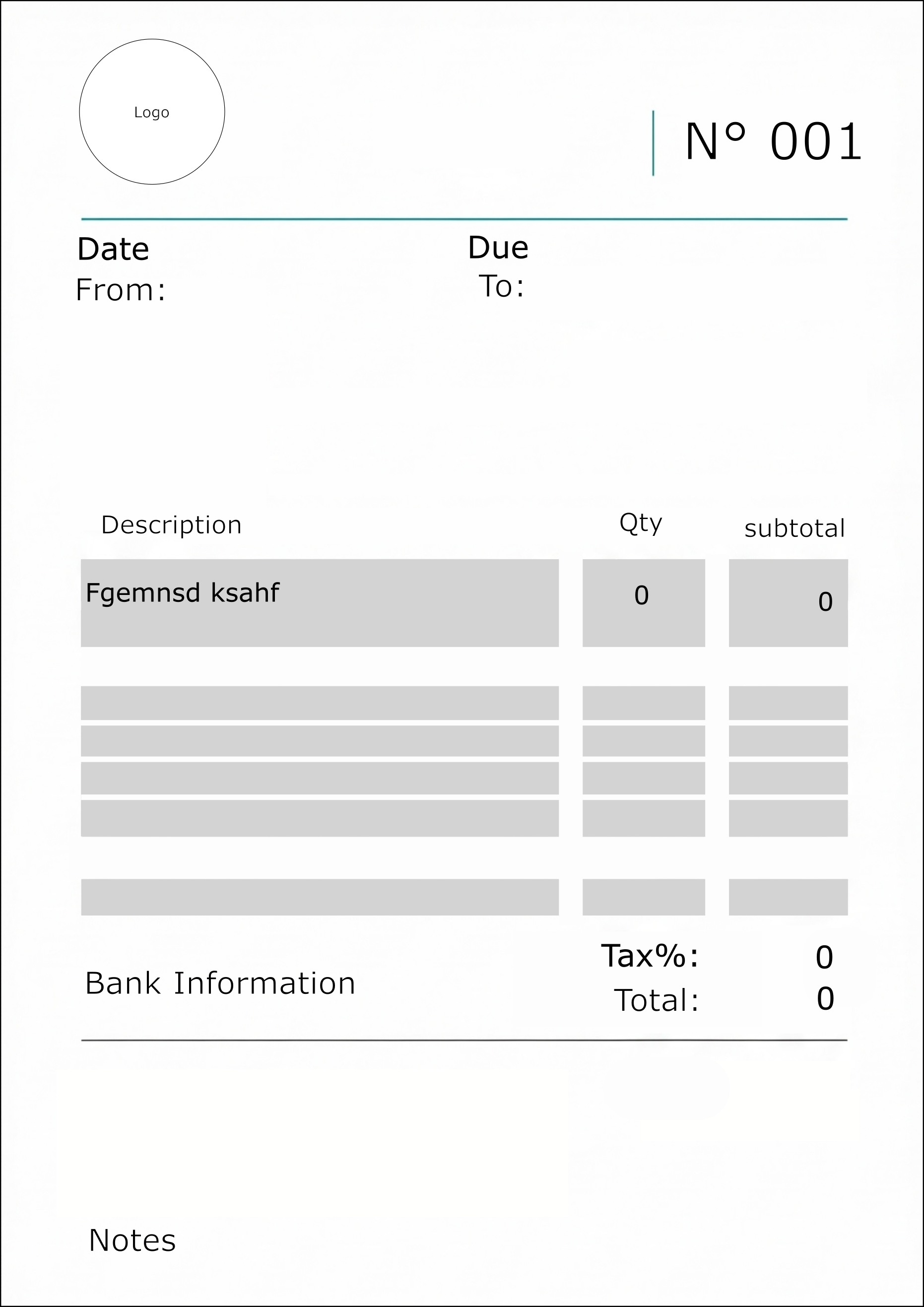The height and width of the screenshot is (1307, 924).
Task: Select the invoice number N° 001
Action: click(x=773, y=142)
